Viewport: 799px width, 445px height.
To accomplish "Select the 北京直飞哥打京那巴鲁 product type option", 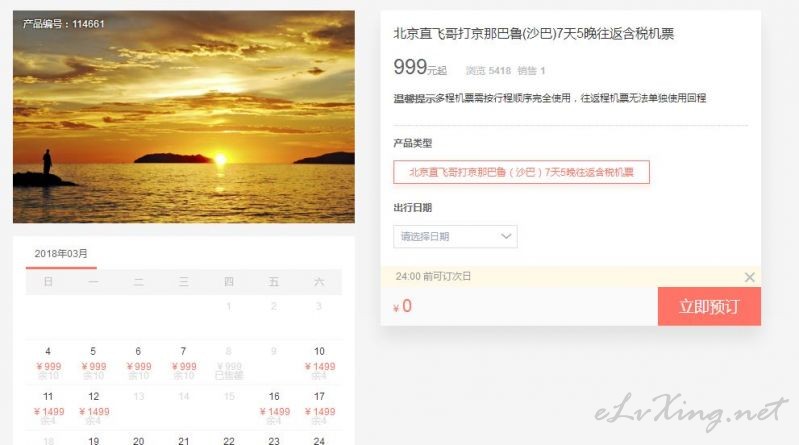I will (x=521, y=172).
